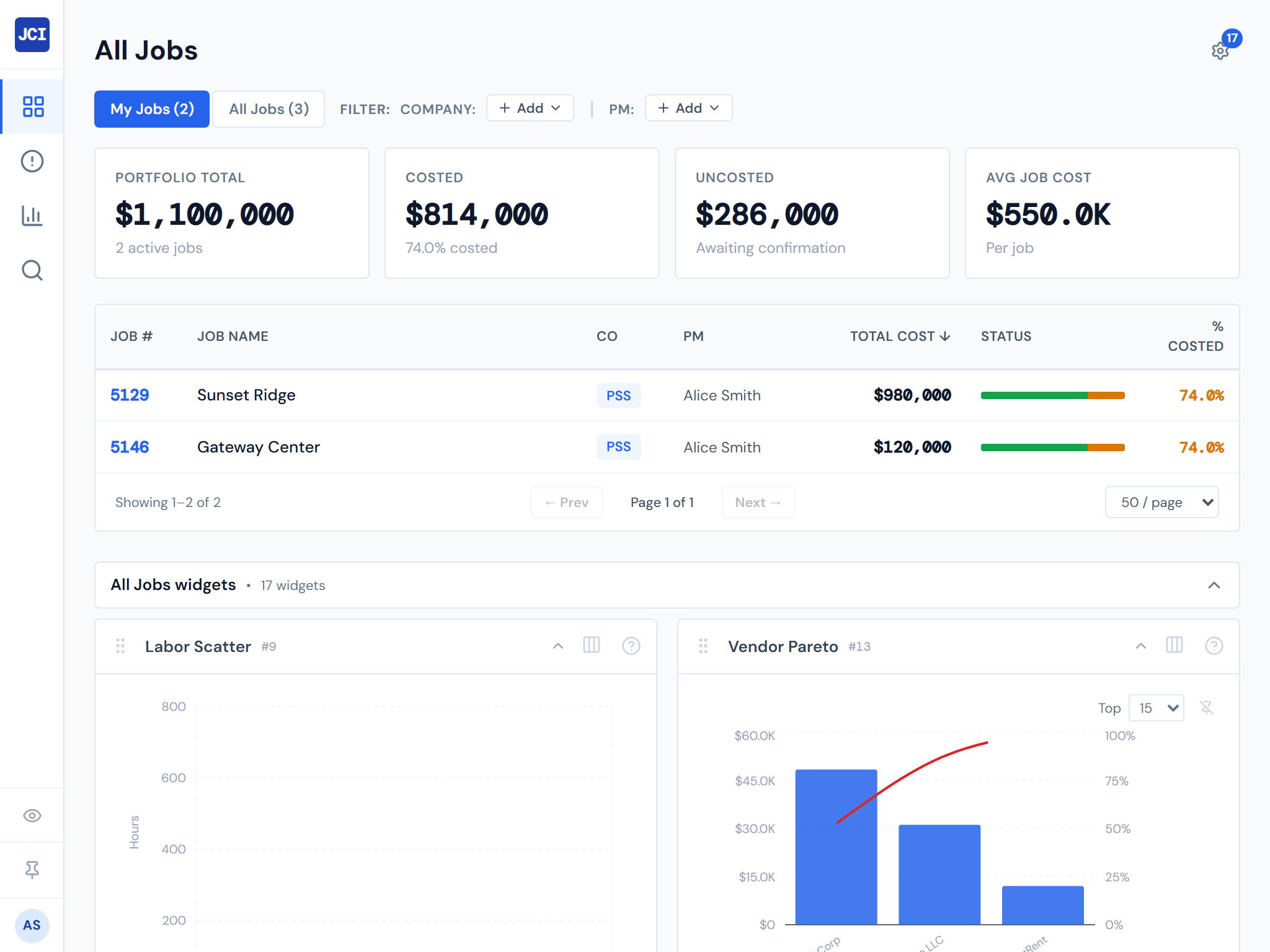The width and height of the screenshot is (1270, 952).
Task: Open the bar chart reports icon in sidebar
Action: (32, 216)
